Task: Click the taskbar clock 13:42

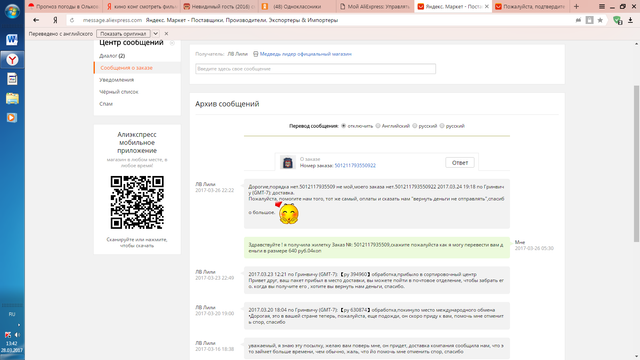Action: tap(12, 344)
